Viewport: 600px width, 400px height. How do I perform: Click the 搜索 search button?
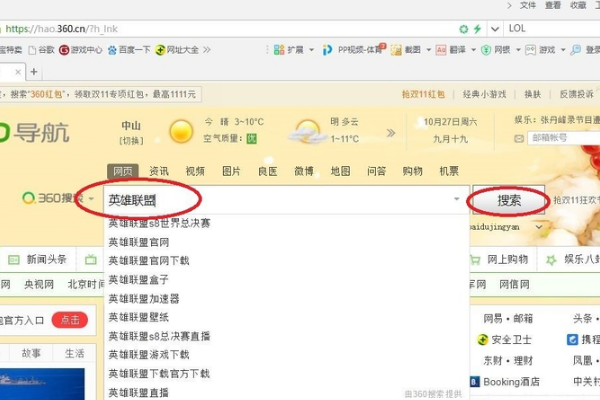pos(509,200)
